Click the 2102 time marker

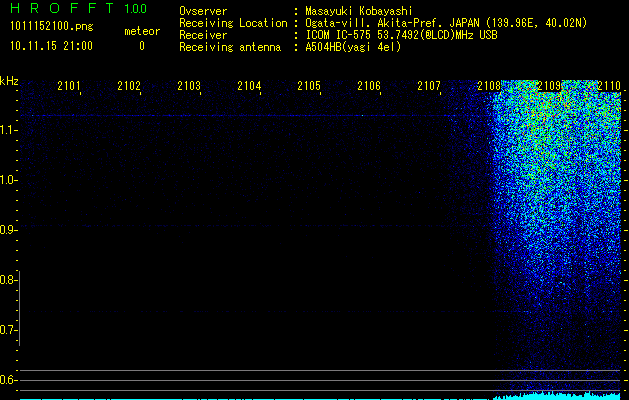pyautogui.click(x=129, y=85)
